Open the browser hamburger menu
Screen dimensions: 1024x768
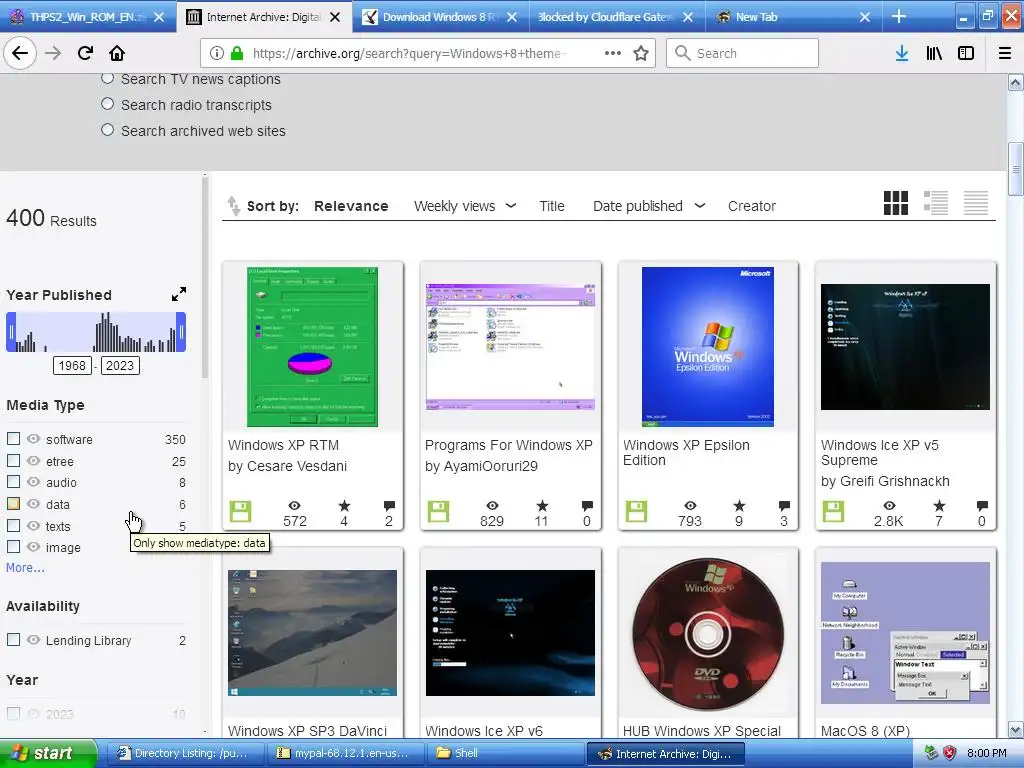click(x=1005, y=53)
